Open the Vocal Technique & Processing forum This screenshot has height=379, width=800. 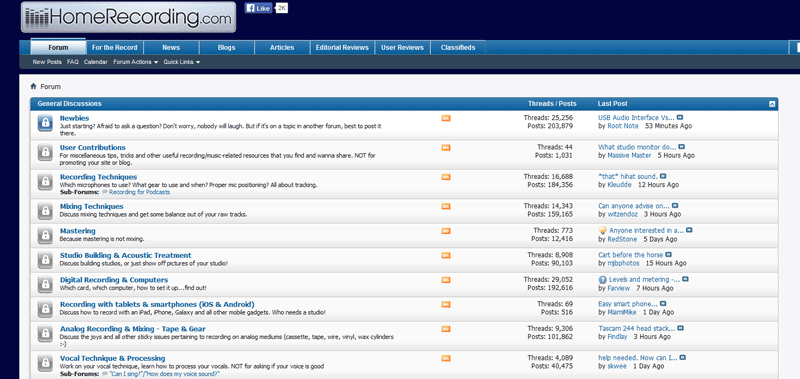(x=113, y=359)
